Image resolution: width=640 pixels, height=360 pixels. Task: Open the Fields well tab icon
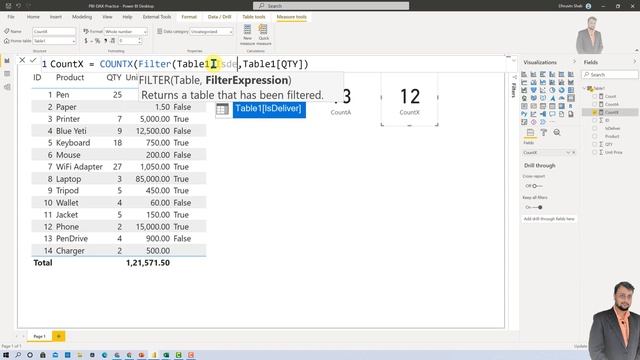(530, 133)
